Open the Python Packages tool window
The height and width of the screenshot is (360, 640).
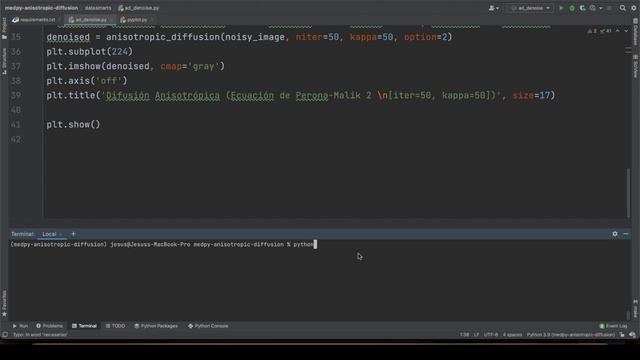pos(156,326)
